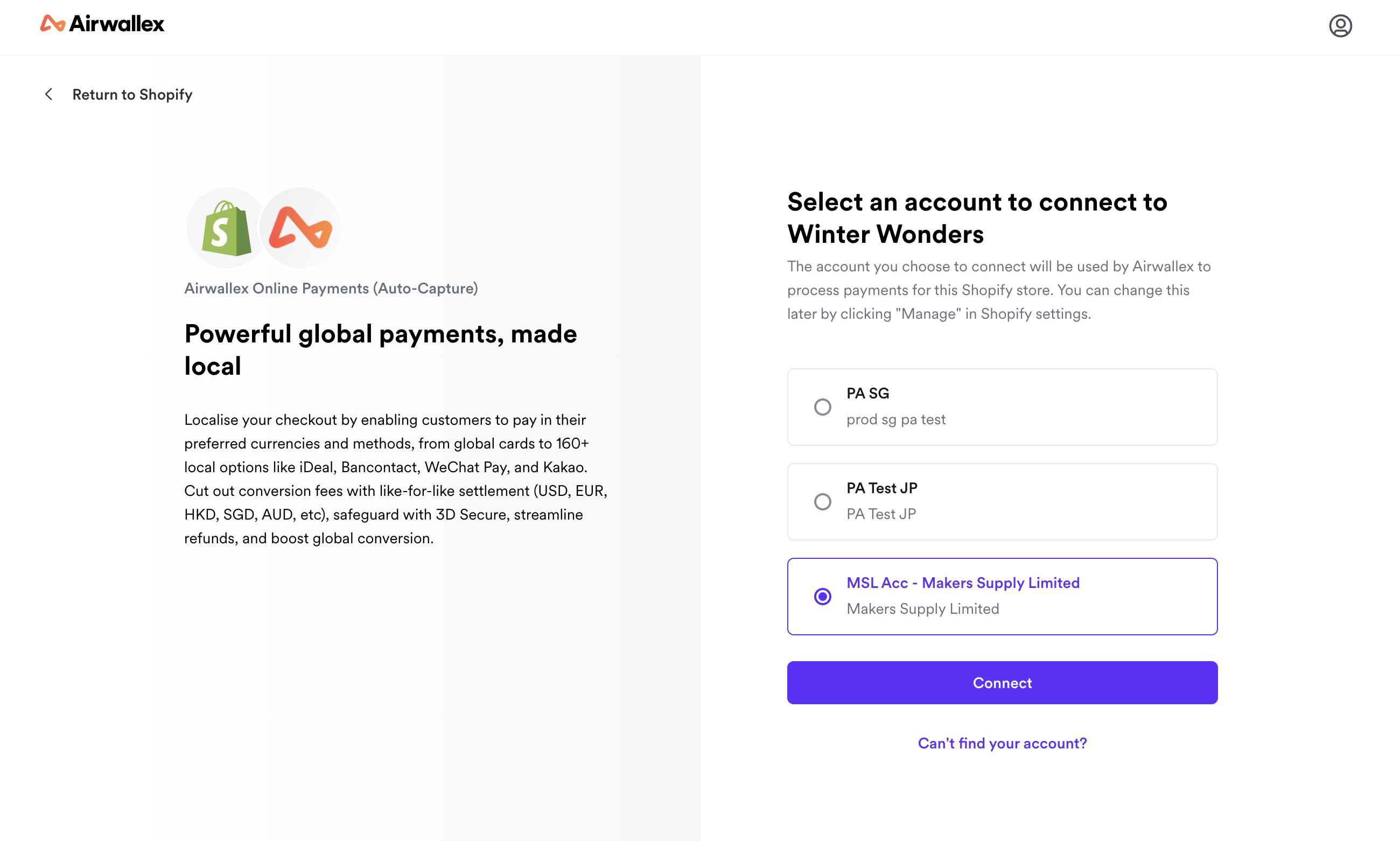The width and height of the screenshot is (1400, 841).
Task: Click "Return to Shopify"
Action: point(132,94)
